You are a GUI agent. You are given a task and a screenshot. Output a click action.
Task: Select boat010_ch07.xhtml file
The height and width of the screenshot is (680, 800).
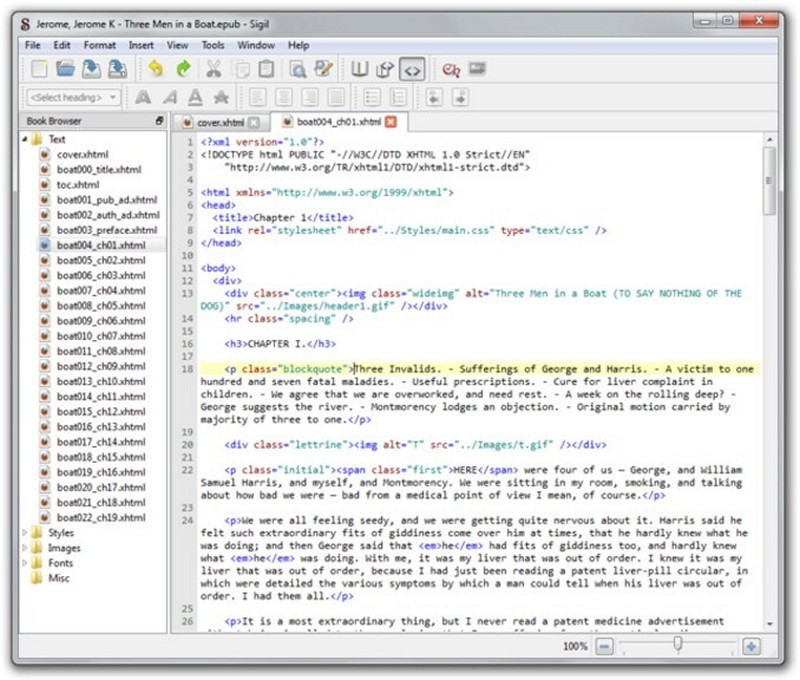click(101, 336)
